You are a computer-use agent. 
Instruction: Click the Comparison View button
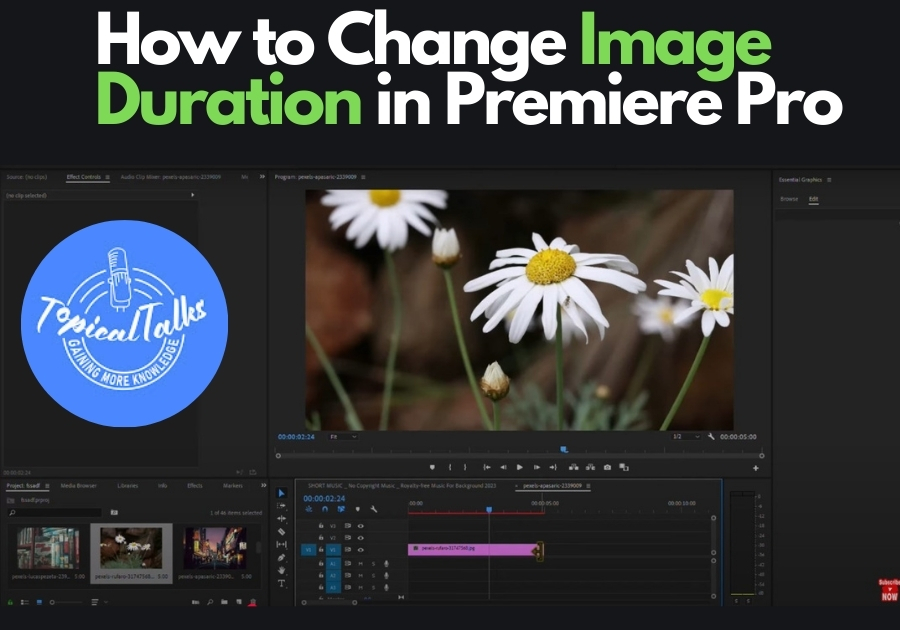coord(624,467)
